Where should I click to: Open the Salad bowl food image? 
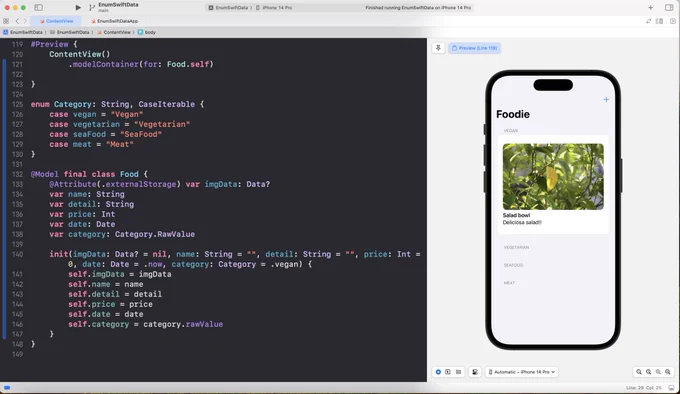coord(553,176)
